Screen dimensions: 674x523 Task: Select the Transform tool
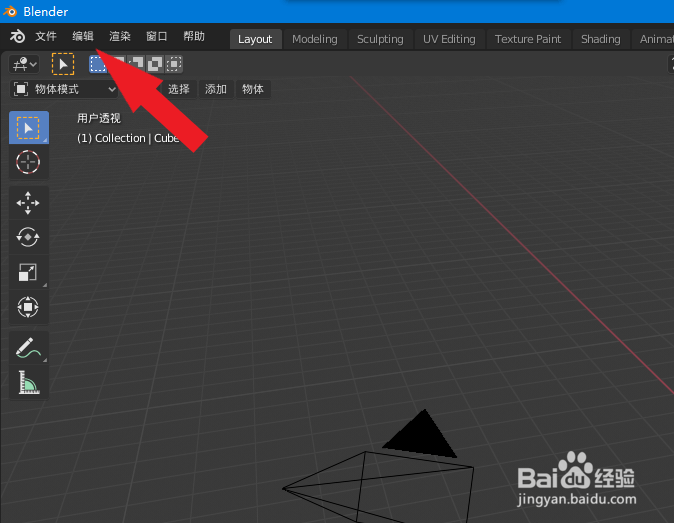coord(29,307)
